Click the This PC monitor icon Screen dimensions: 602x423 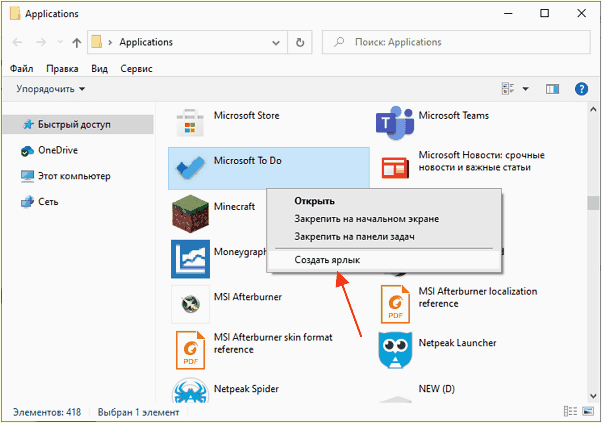(x=27, y=176)
